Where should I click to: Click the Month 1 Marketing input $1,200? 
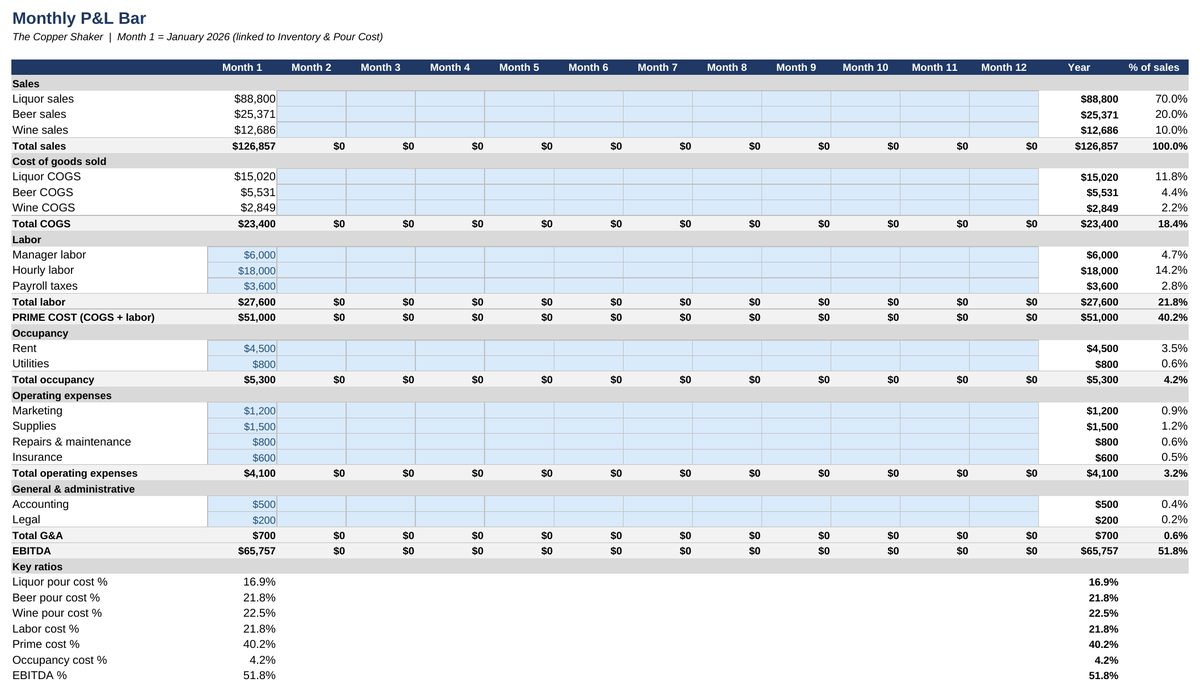point(242,411)
